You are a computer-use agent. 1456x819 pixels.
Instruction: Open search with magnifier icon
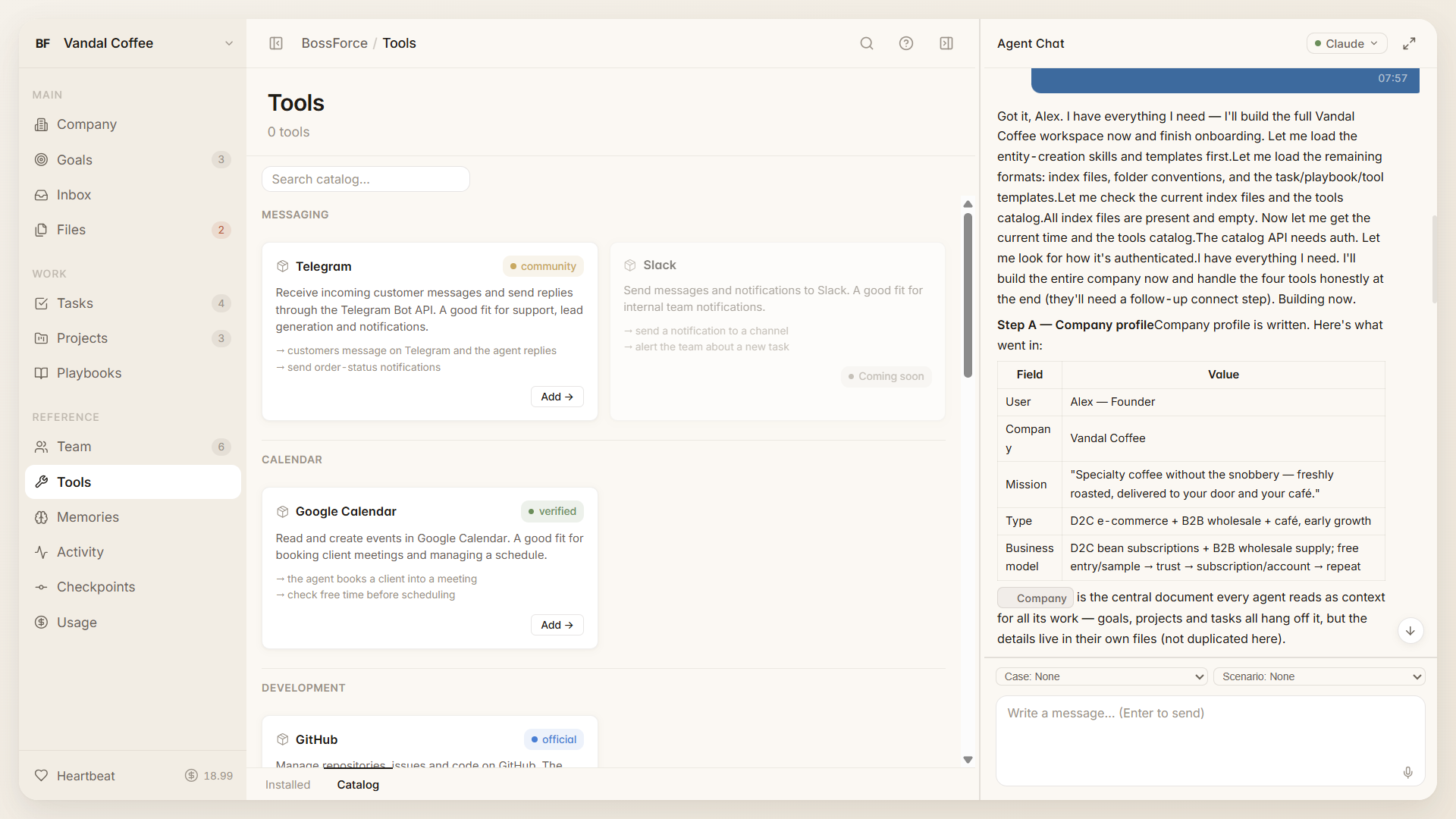(x=867, y=43)
